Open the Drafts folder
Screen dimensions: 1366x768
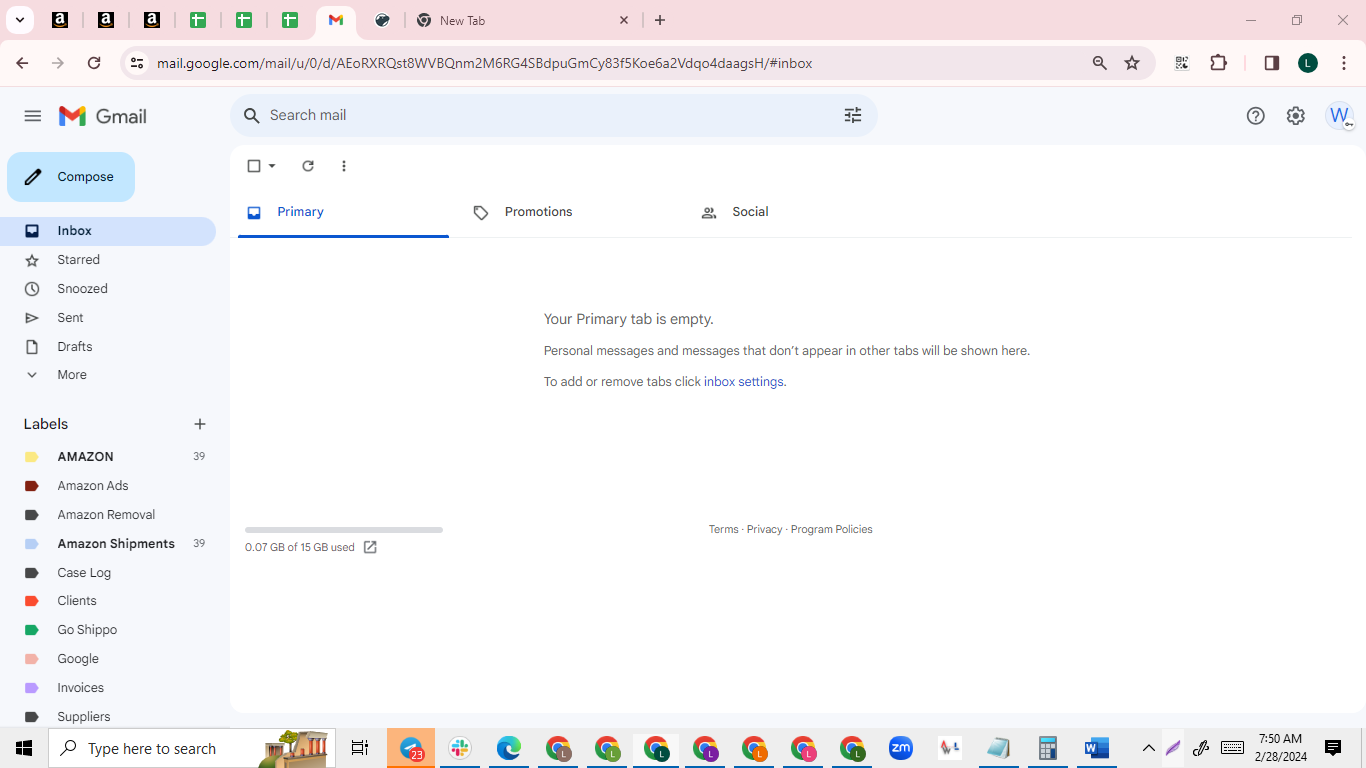tap(108, 347)
